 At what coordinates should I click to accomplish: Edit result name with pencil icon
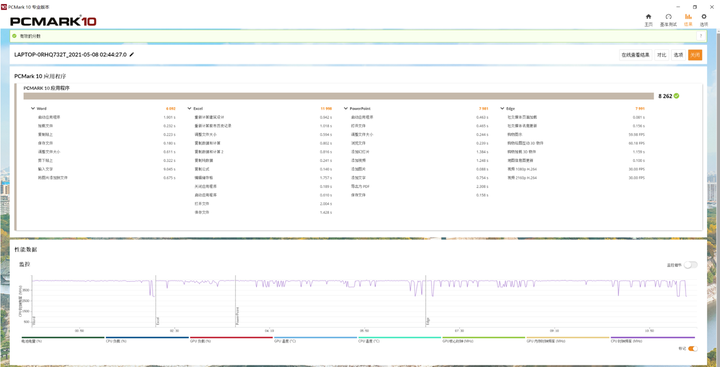pyautogui.click(x=132, y=54)
